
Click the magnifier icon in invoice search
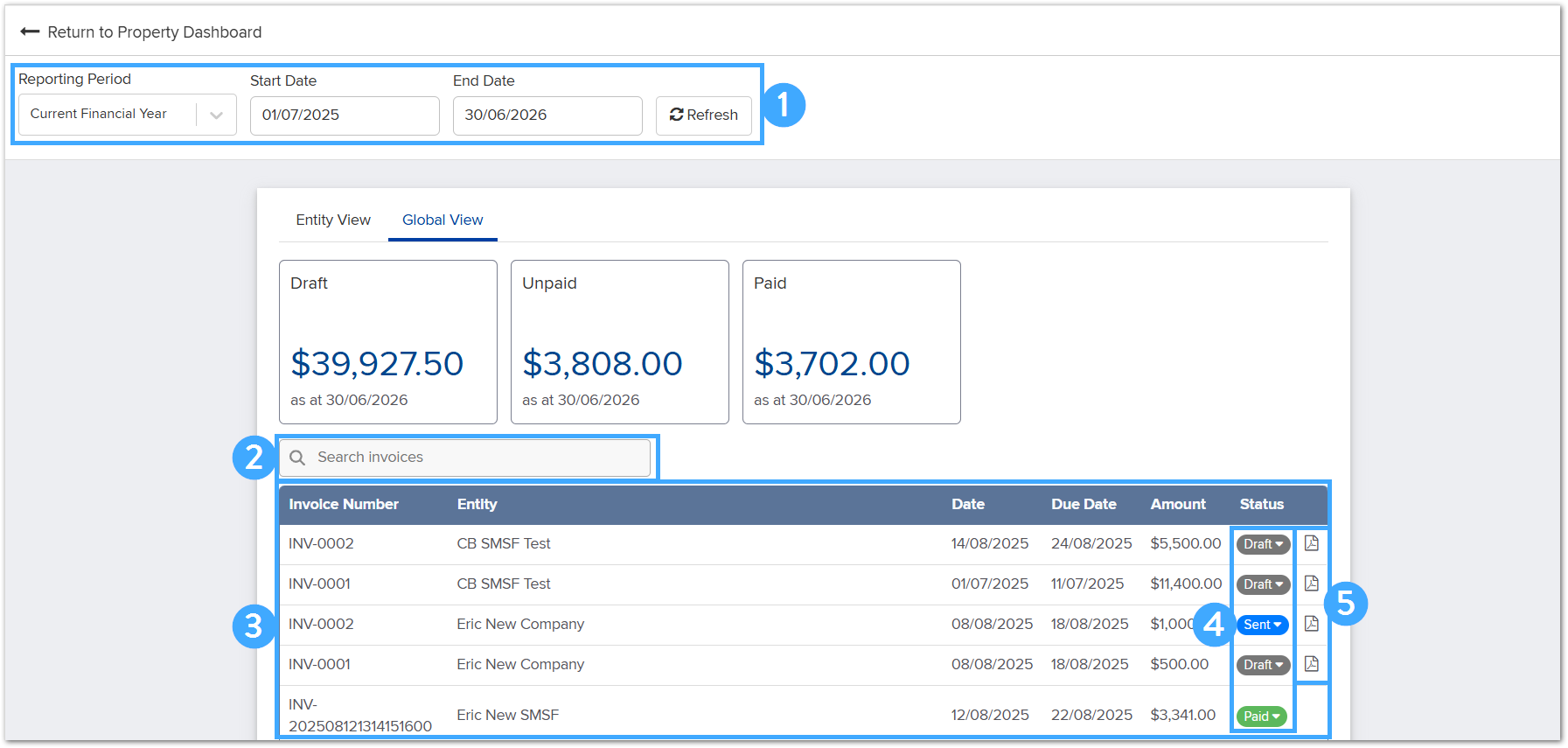click(297, 458)
